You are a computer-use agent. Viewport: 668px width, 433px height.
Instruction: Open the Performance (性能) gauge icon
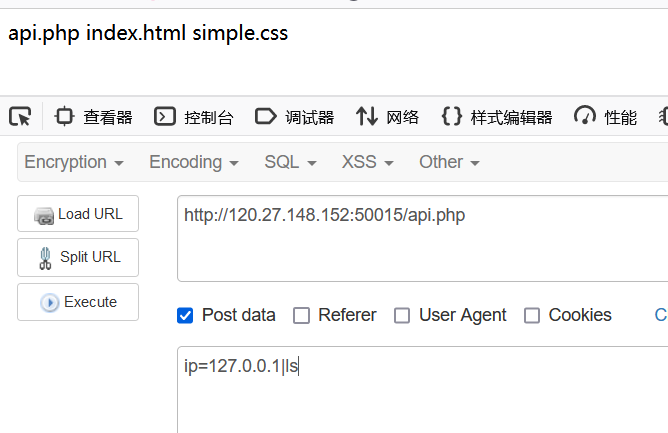point(584,115)
